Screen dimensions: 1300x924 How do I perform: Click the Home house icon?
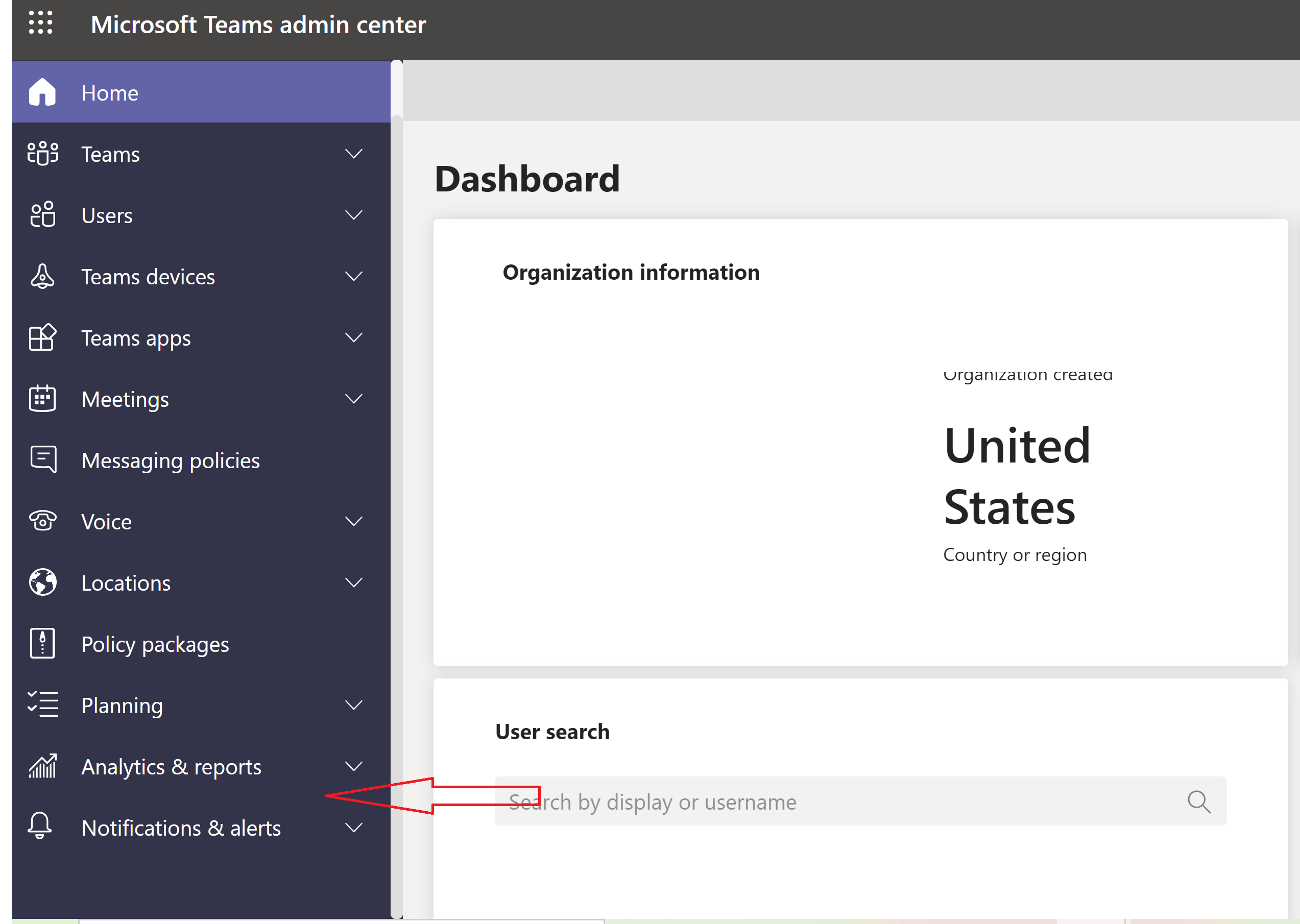[42, 92]
